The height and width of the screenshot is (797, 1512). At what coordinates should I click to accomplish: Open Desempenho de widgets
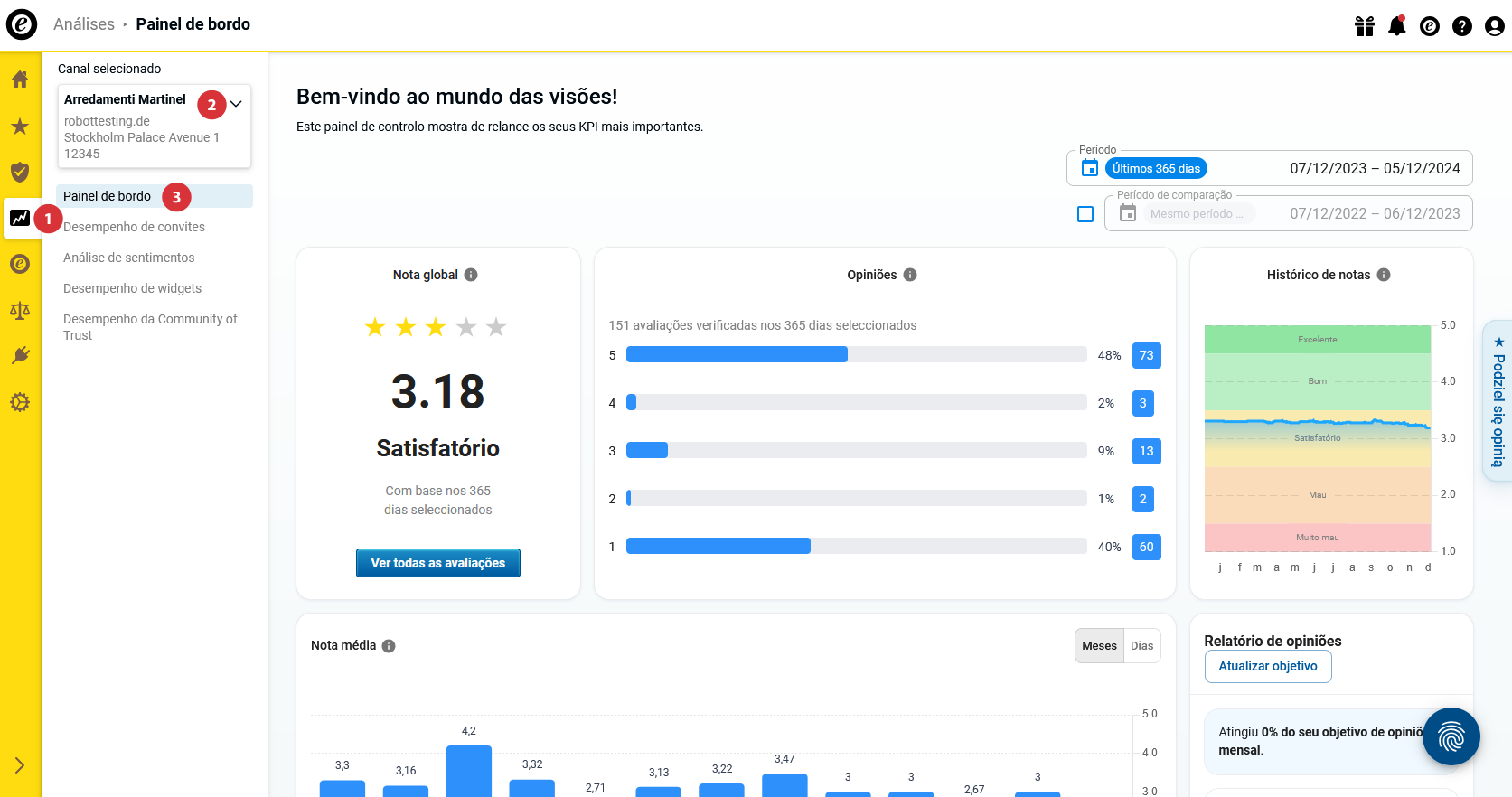pos(133,288)
